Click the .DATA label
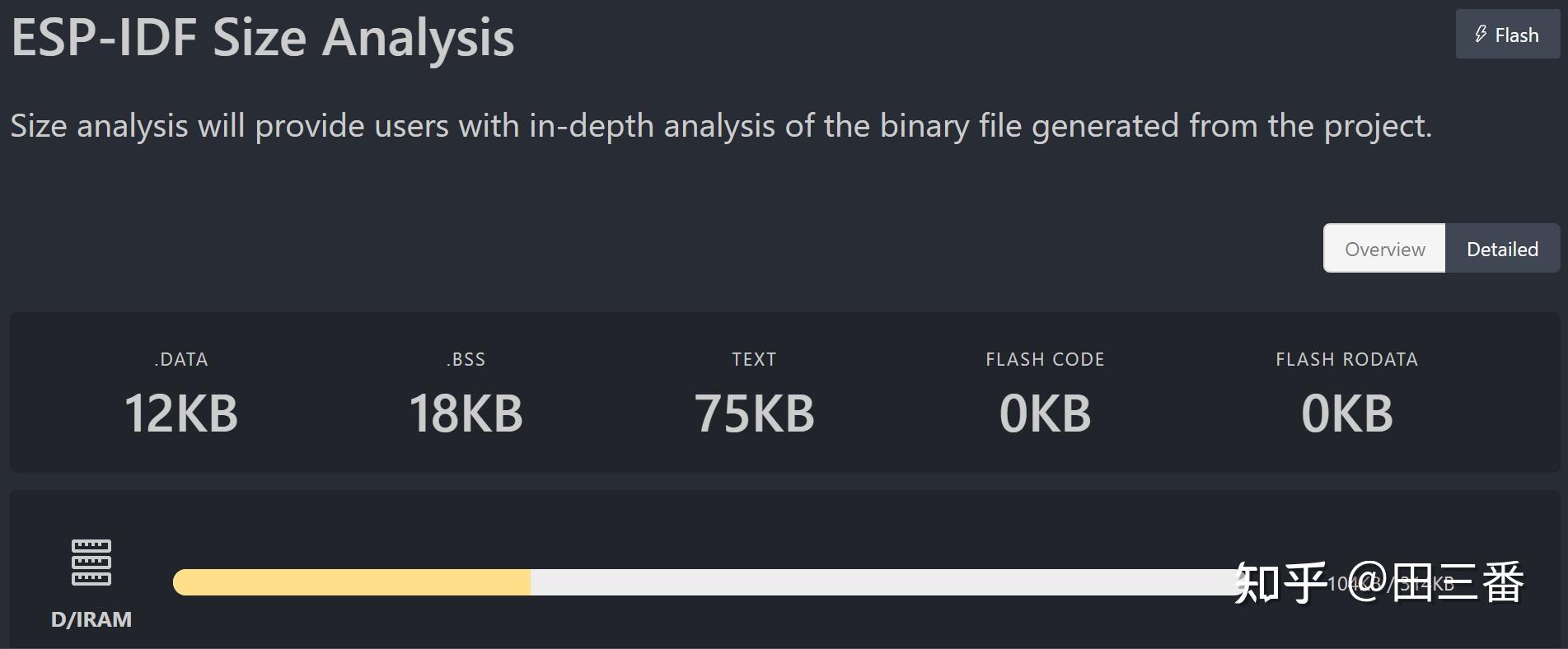This screenshot has height=649, width=1568. pos(181,359)
